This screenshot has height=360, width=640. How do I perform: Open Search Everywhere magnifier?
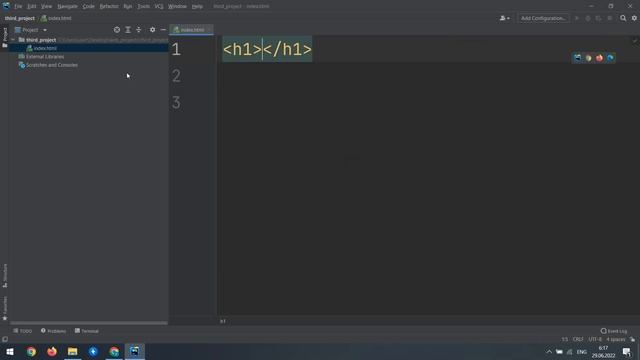pos(623,18)
